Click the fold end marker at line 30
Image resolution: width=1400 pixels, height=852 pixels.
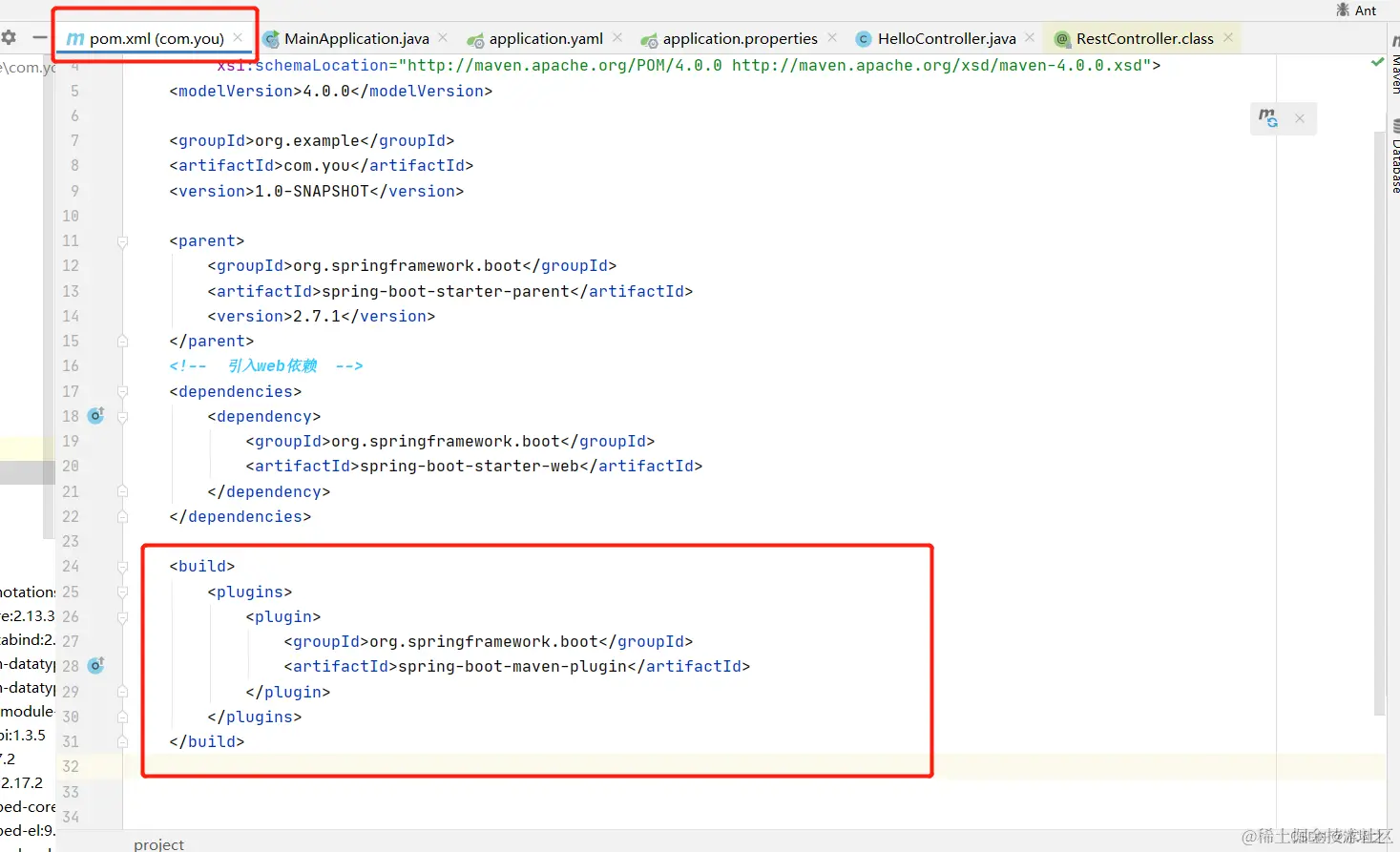tap(122, 717)
